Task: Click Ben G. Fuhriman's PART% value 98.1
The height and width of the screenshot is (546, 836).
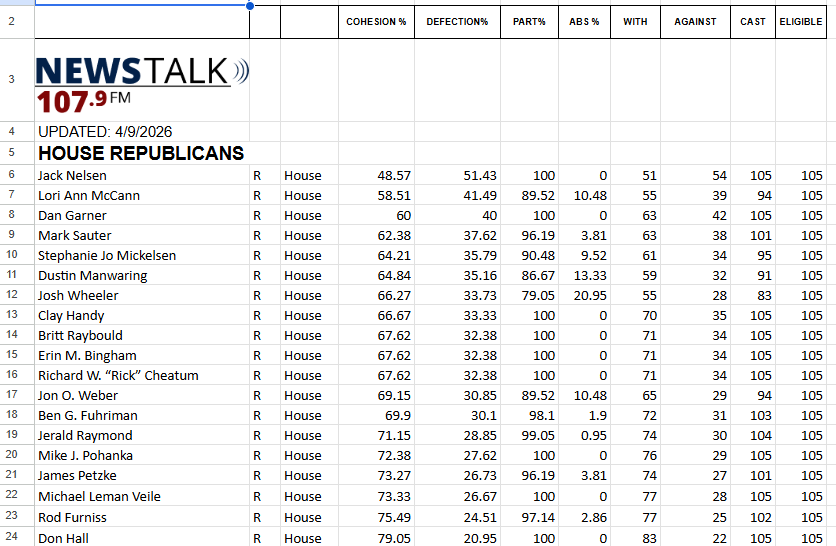Action: pyautogui.click(x=530, y=415)
